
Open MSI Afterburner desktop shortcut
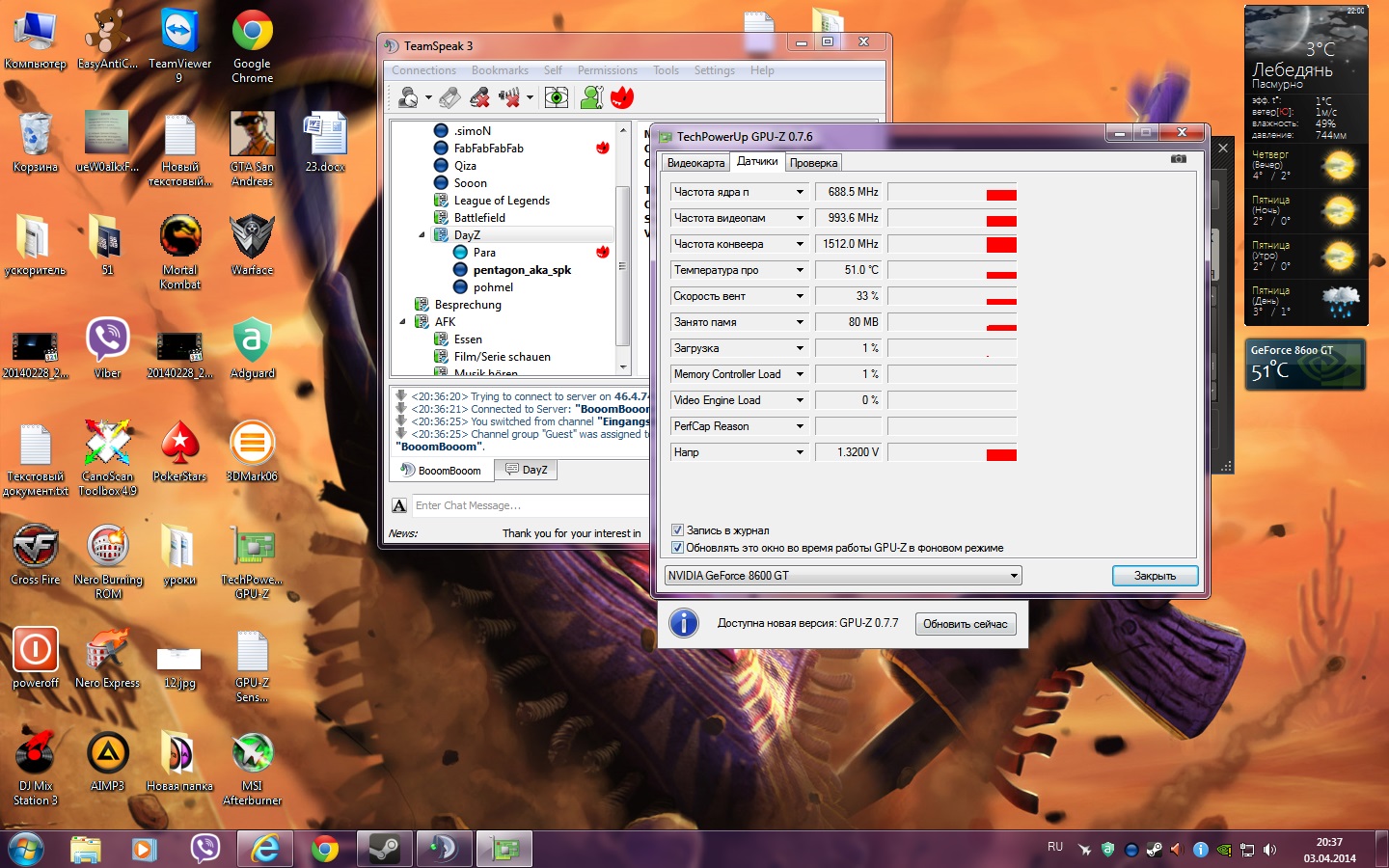(x=252, y=768)
